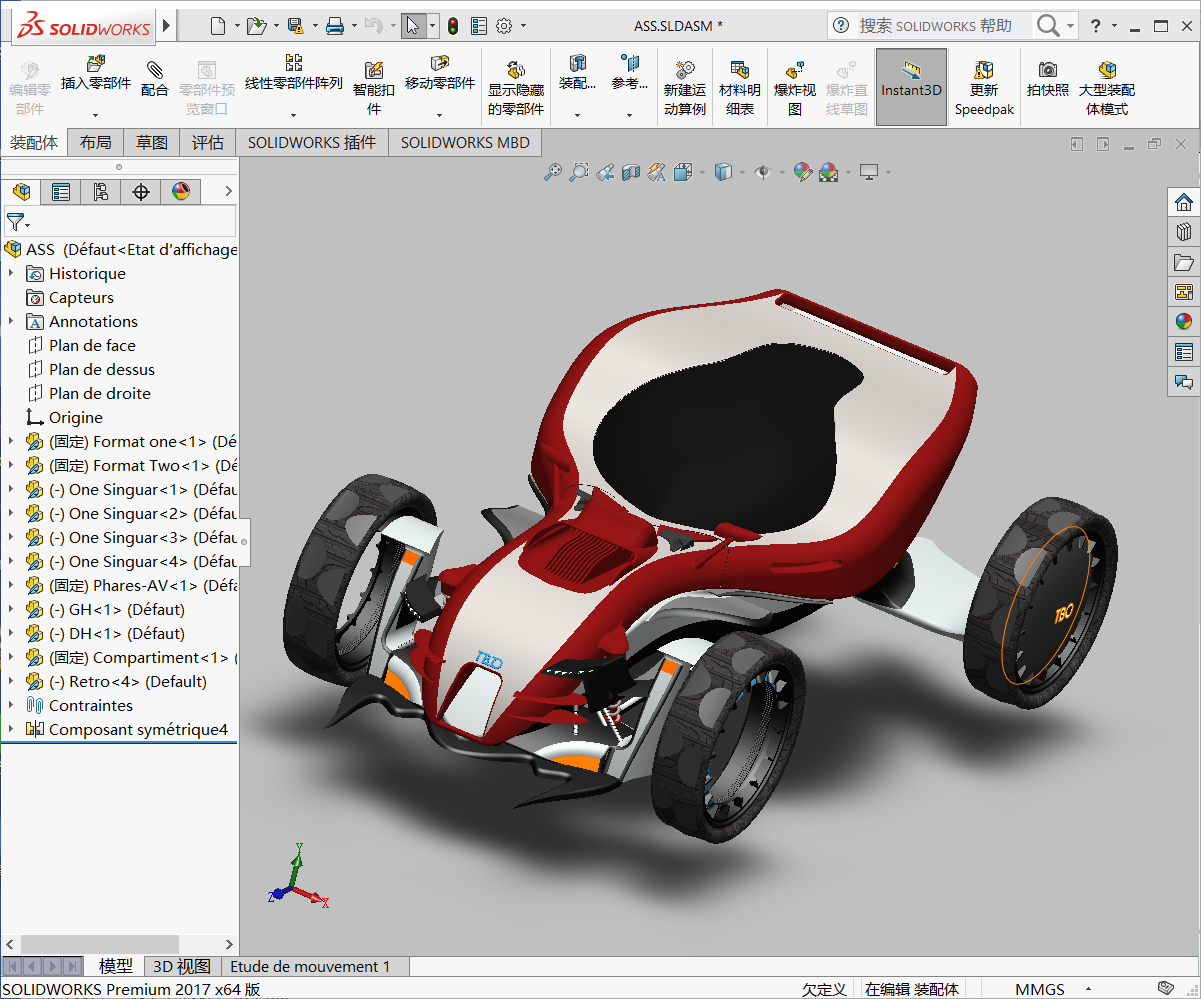This screenshot has height=999, width=1201.
Task: Open the 线性零部件阵列 dropdown arrow
Action: (293, 115)
